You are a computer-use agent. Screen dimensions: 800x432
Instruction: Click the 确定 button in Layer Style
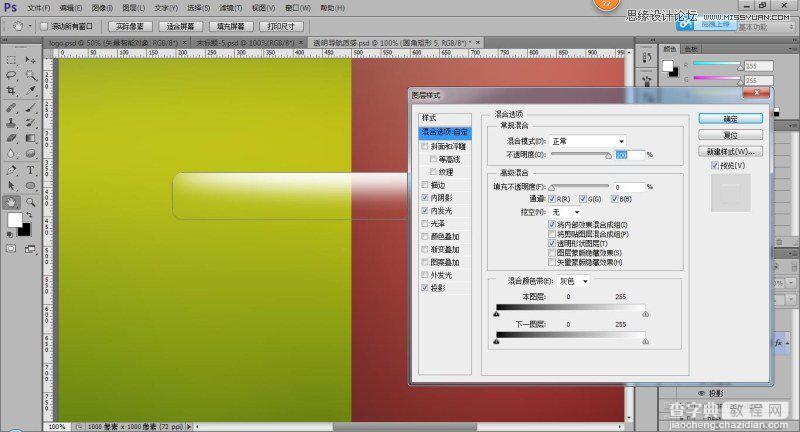(x=731, y=118)
